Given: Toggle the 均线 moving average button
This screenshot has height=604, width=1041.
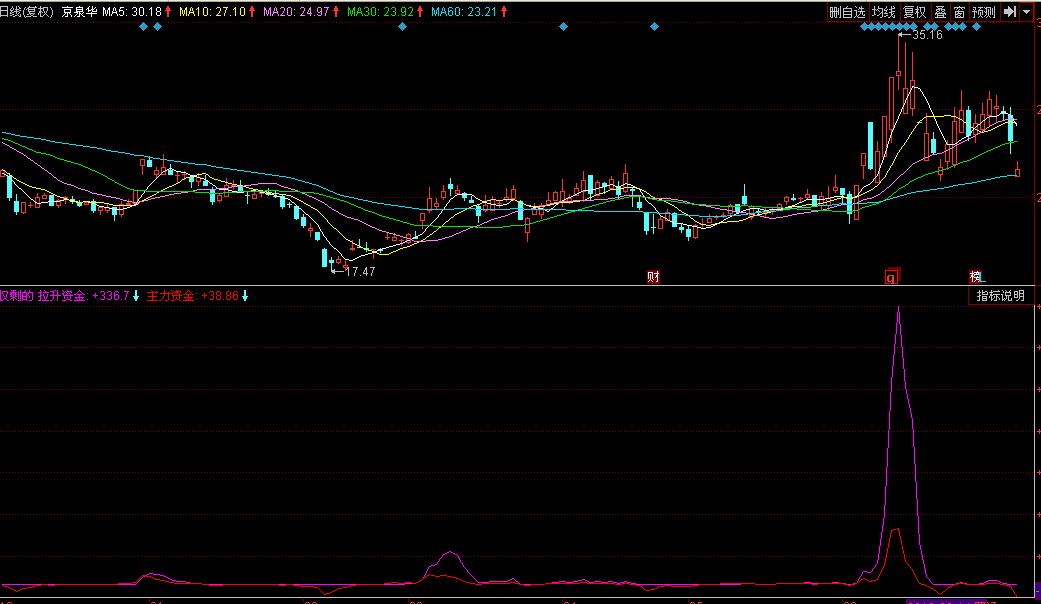Looking at the screenshot, I should [884, 12].
